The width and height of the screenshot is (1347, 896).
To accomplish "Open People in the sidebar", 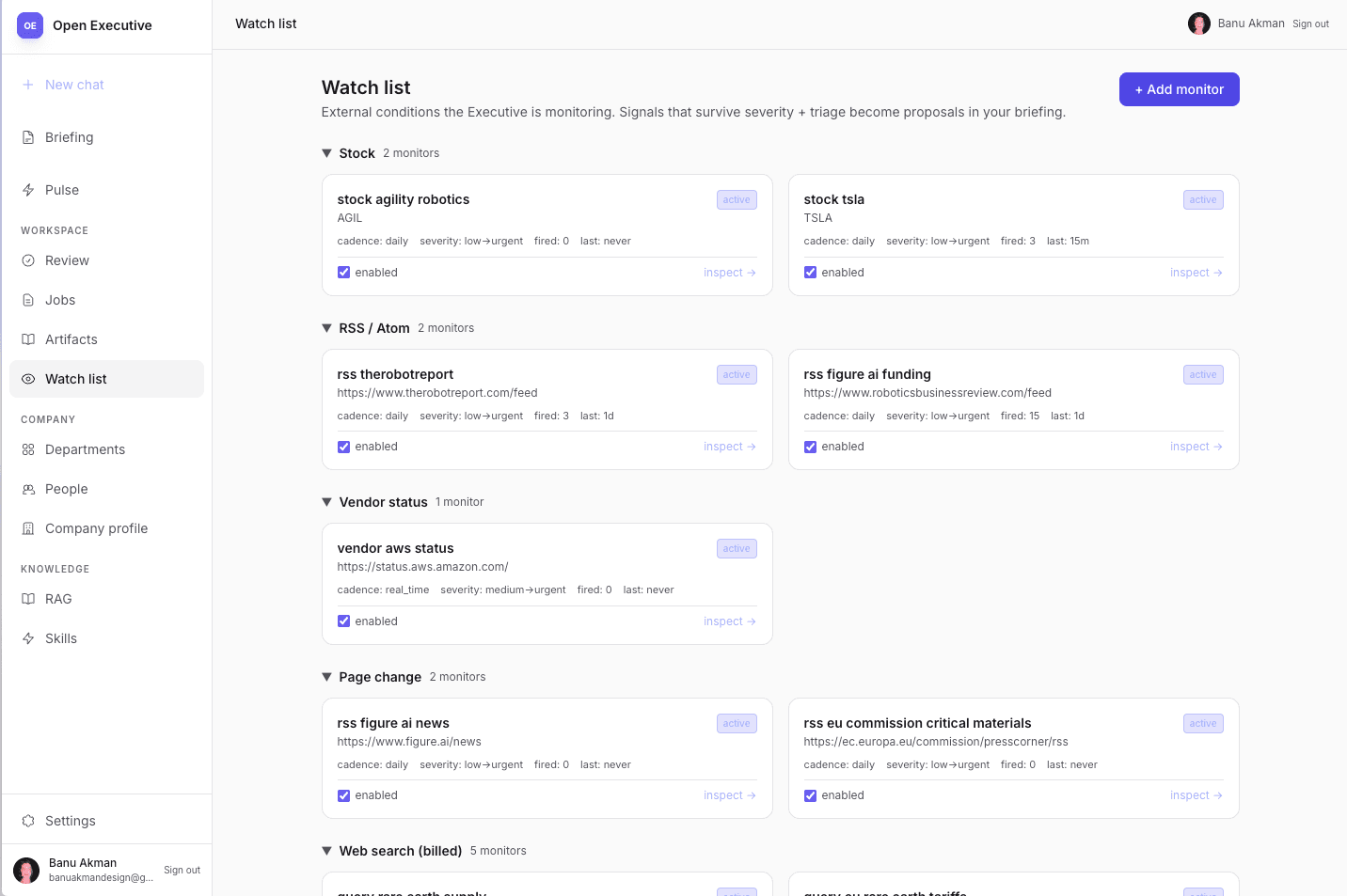I will (x=106, y=489).
